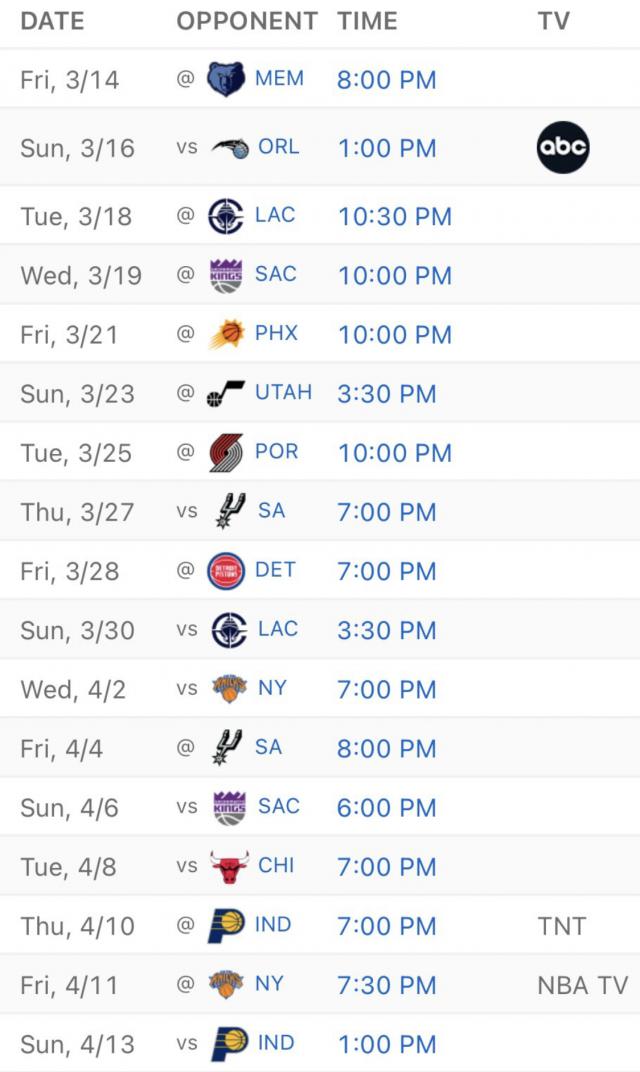The width and height of the screenshot is (640, 1072).
Task: Click the 10:30 PM game time
Action: click(395, 217)
